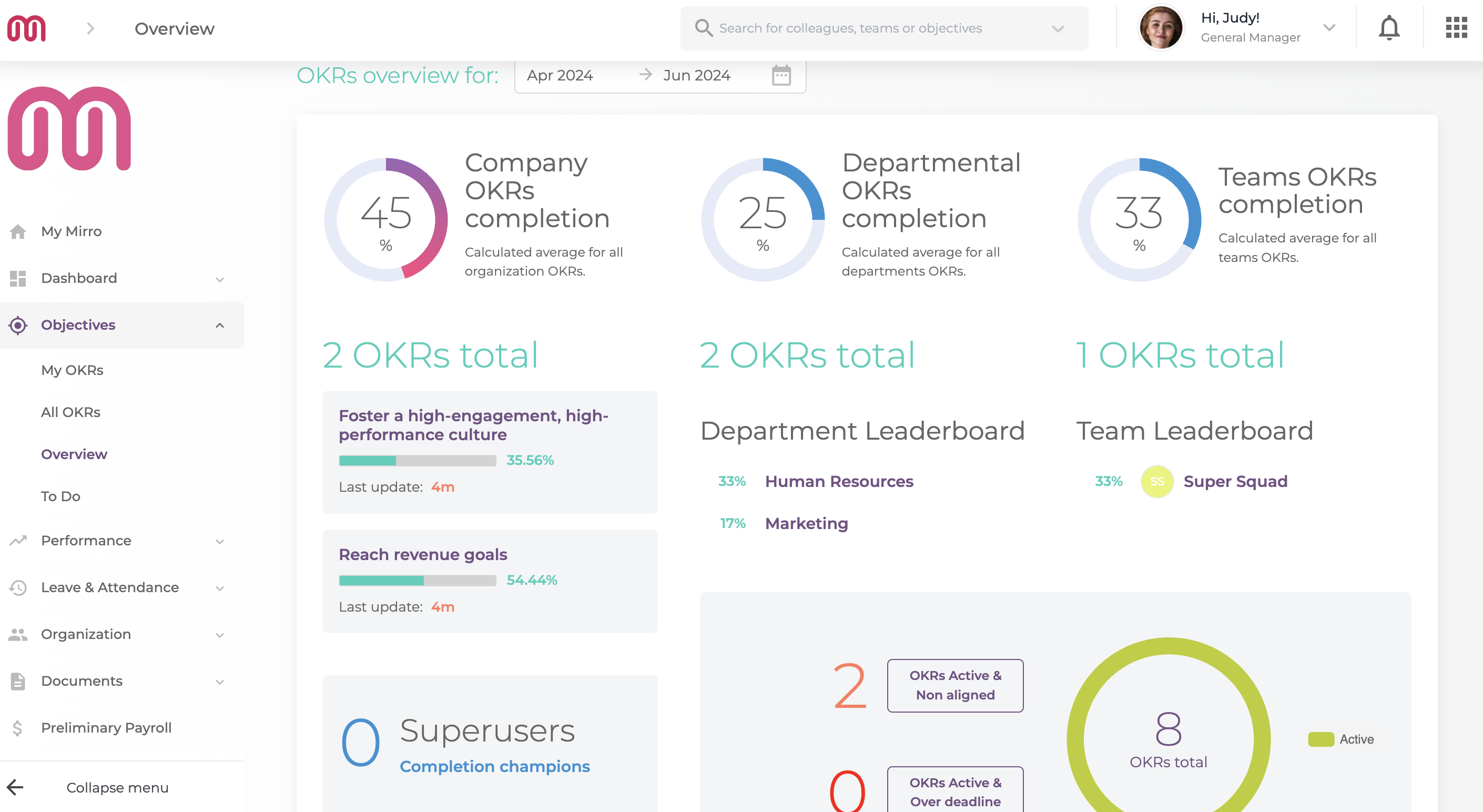Open the To Do section
Image resolution: width=1483 pixels, height=812 pixels.
coord(60,496)
